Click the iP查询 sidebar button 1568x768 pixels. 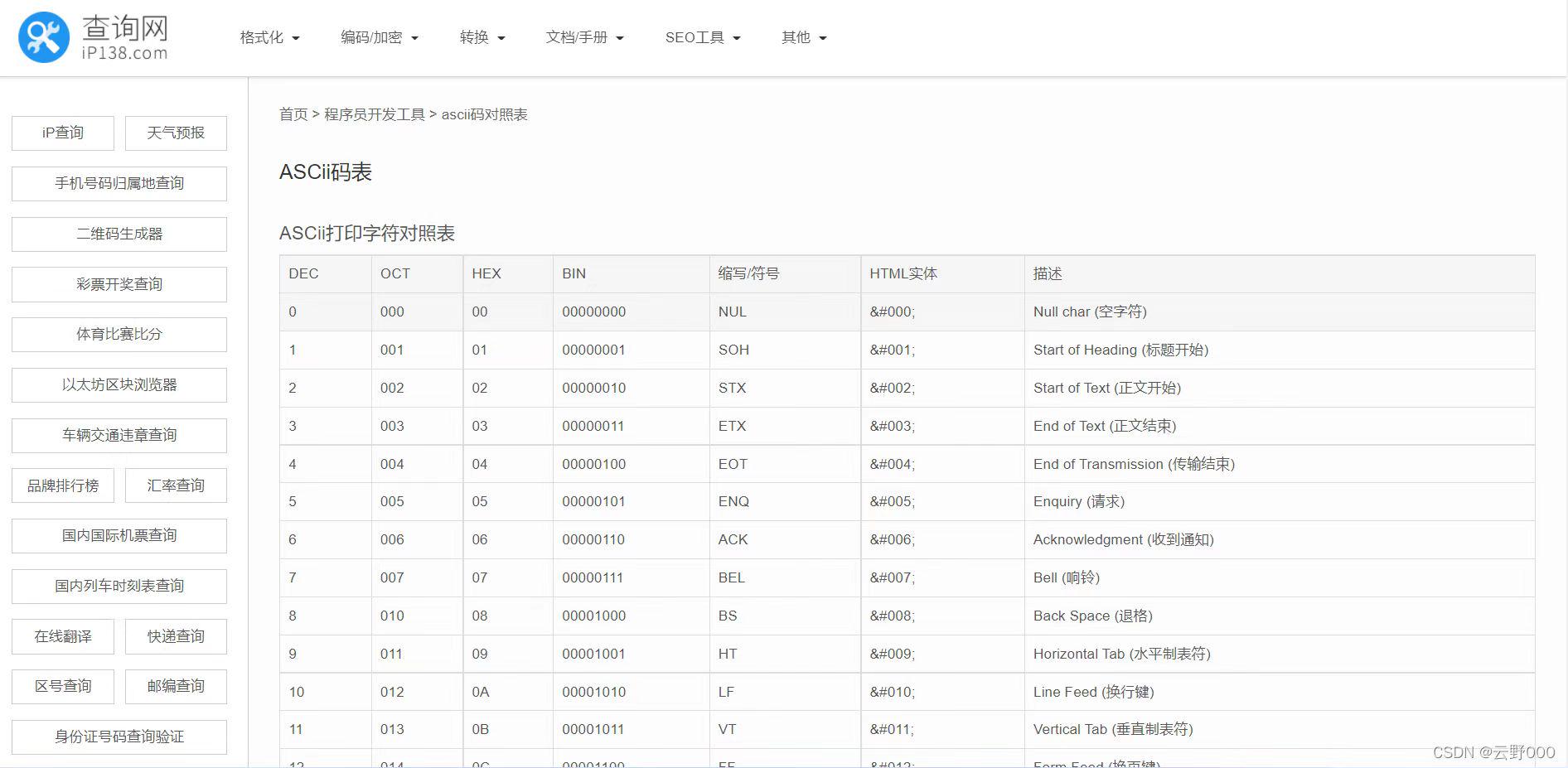pyautogui.click(x=62, y=133)
